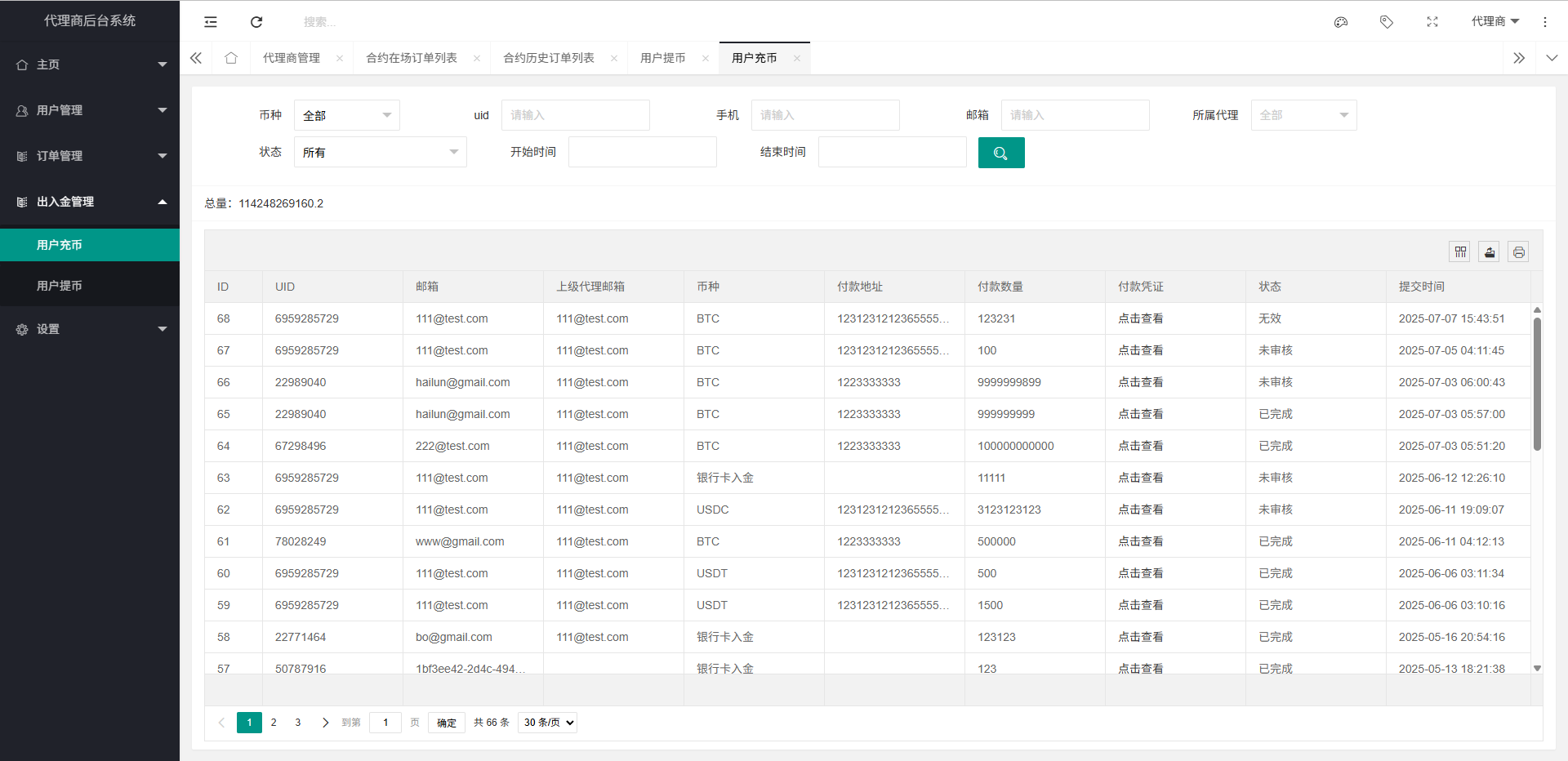Go to home tab icon
The width and height of the screenshot is (1568, 761).
231,58
